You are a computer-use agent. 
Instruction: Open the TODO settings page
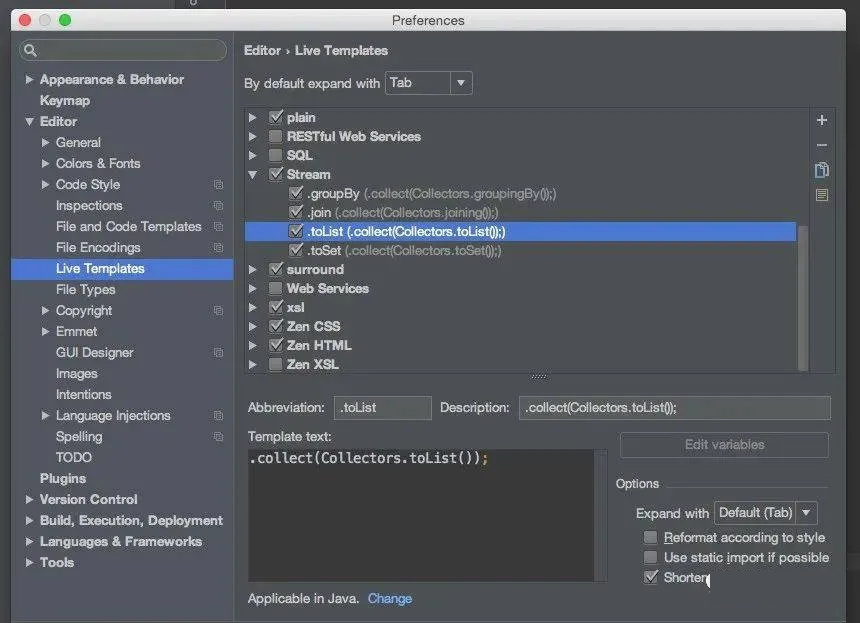click(73, 457)
